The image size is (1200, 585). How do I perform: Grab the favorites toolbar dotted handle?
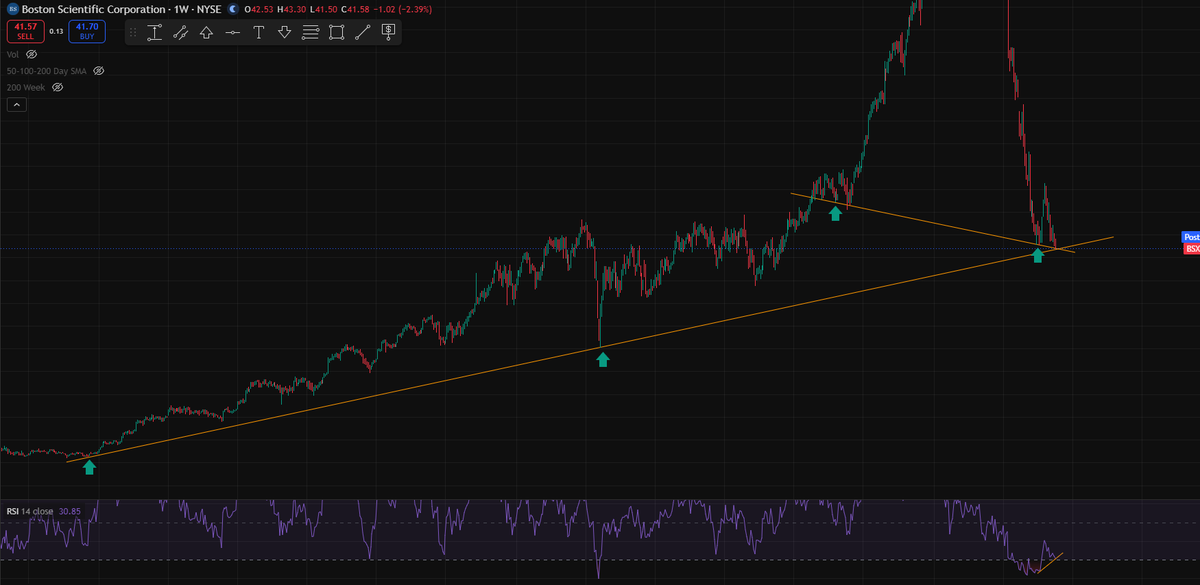pyautogui.click(x=134, y=32)
